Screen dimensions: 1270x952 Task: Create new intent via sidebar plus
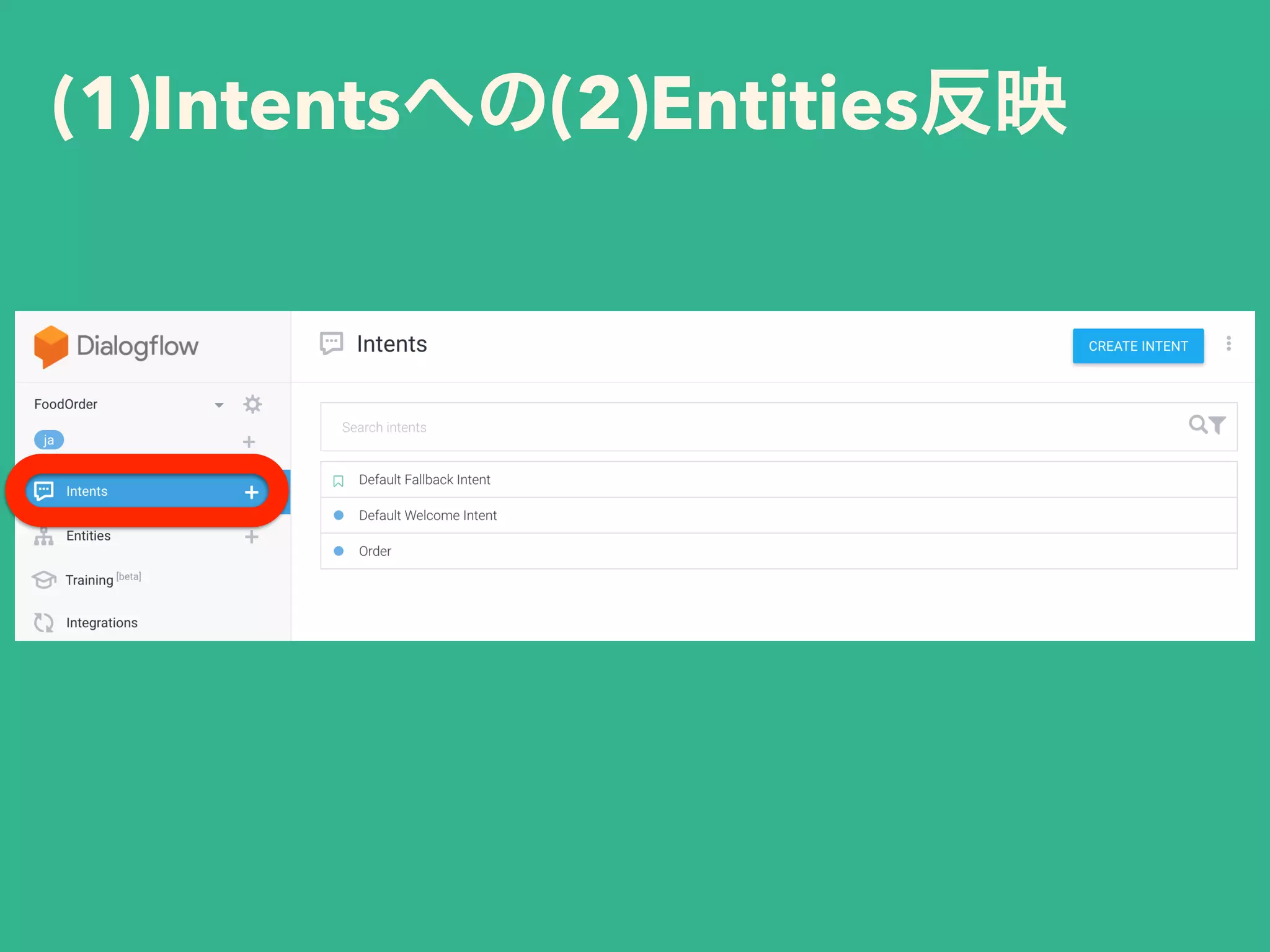pyautogui.click(x=251, y=492)
